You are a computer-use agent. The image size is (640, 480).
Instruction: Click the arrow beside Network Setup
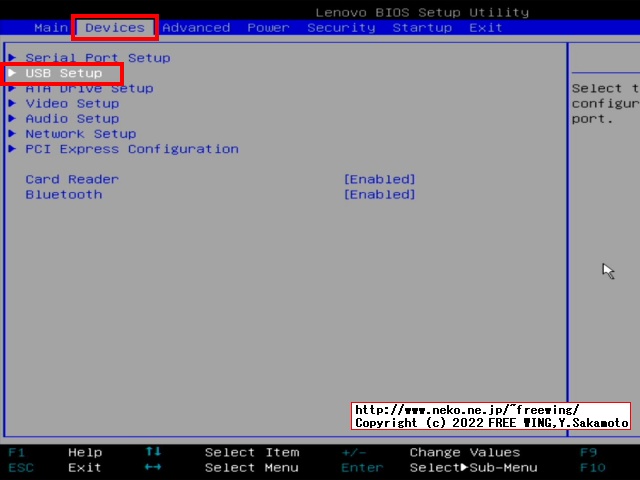[x=12, y=134]
